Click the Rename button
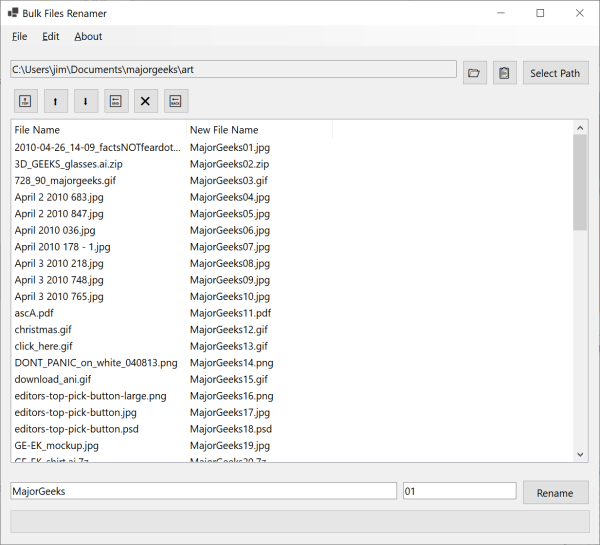This screenshot has width=600, height=545. tap(555, 493)
